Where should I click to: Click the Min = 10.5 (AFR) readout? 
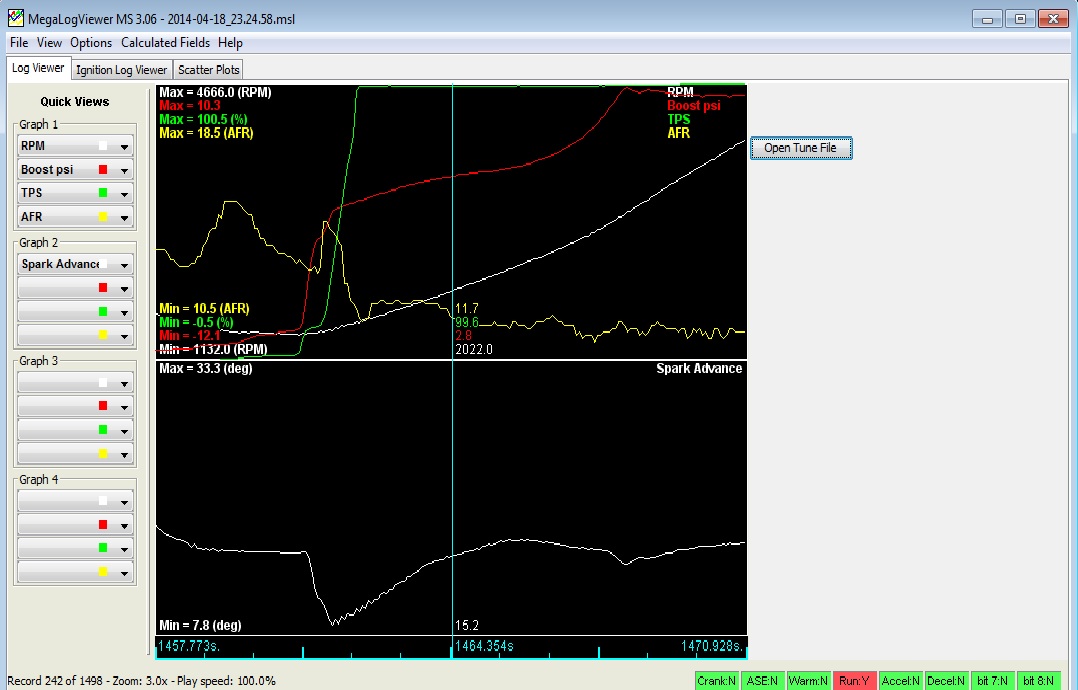point(204,309)
